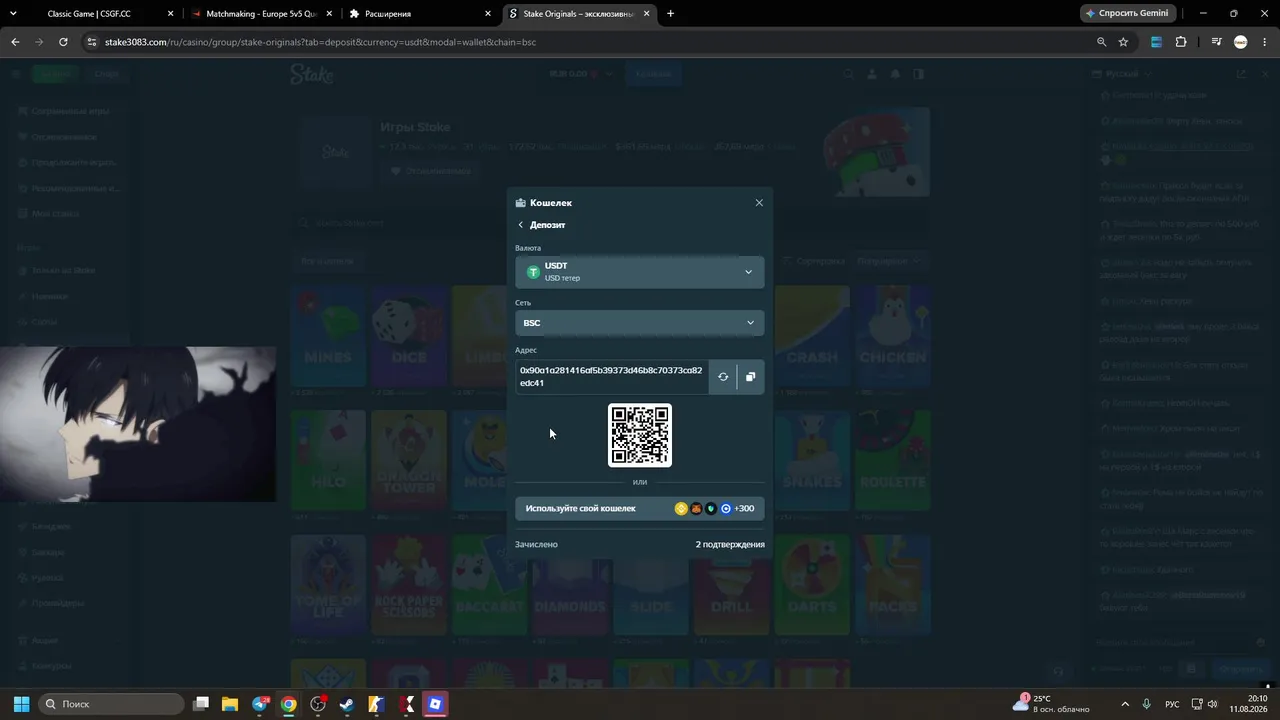Open Telegram from the taskbar
1280x720 pixels.
point(260,704)
